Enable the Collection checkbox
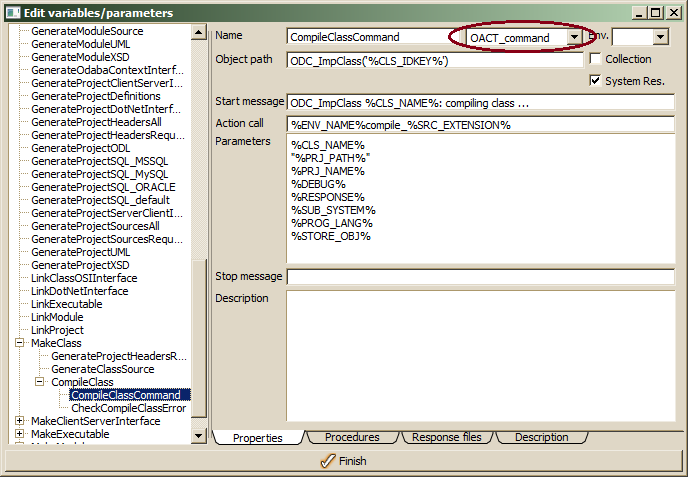Screen dimensions: 688x477 [596, 60]
